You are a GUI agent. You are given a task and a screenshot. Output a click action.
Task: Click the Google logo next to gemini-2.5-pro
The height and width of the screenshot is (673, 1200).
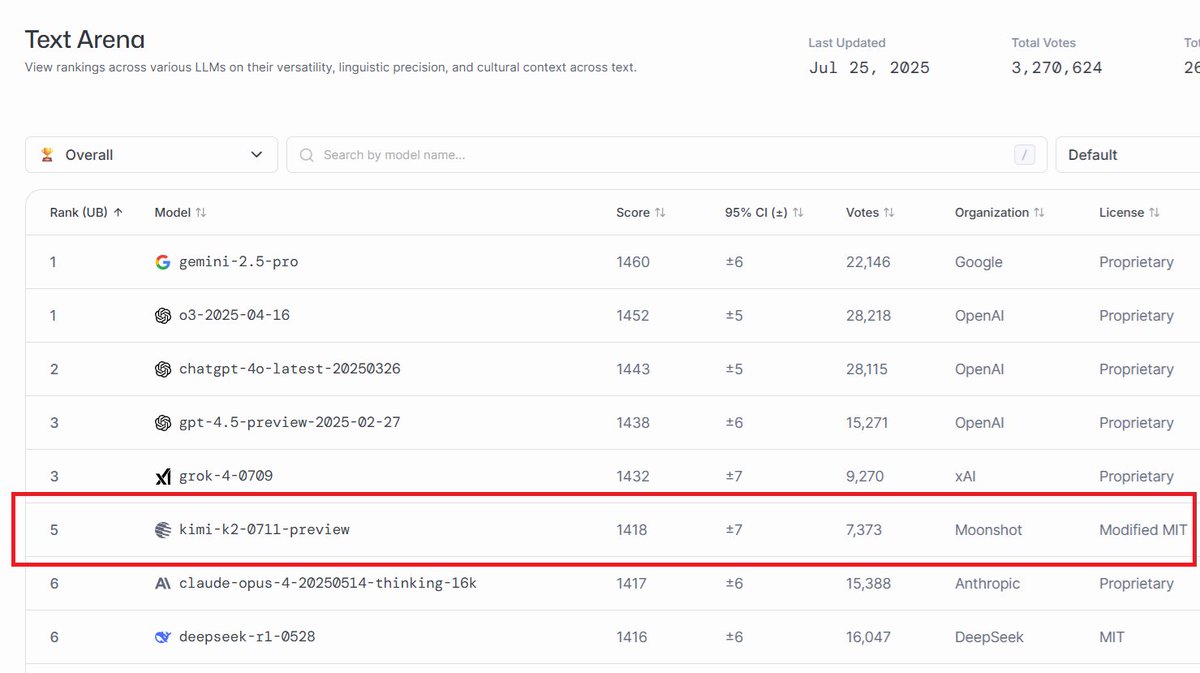pos(163,262)
